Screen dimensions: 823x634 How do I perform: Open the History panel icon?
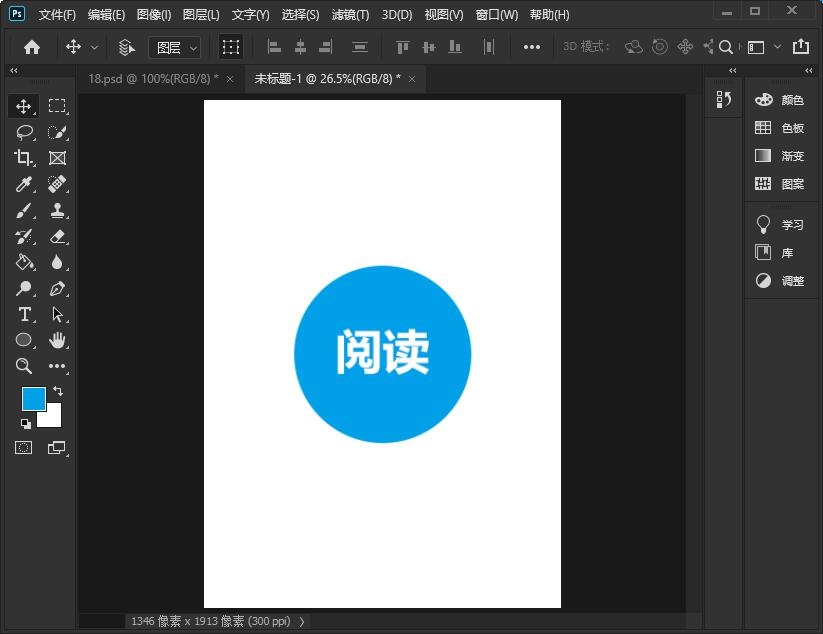click(x=725, y=99)
